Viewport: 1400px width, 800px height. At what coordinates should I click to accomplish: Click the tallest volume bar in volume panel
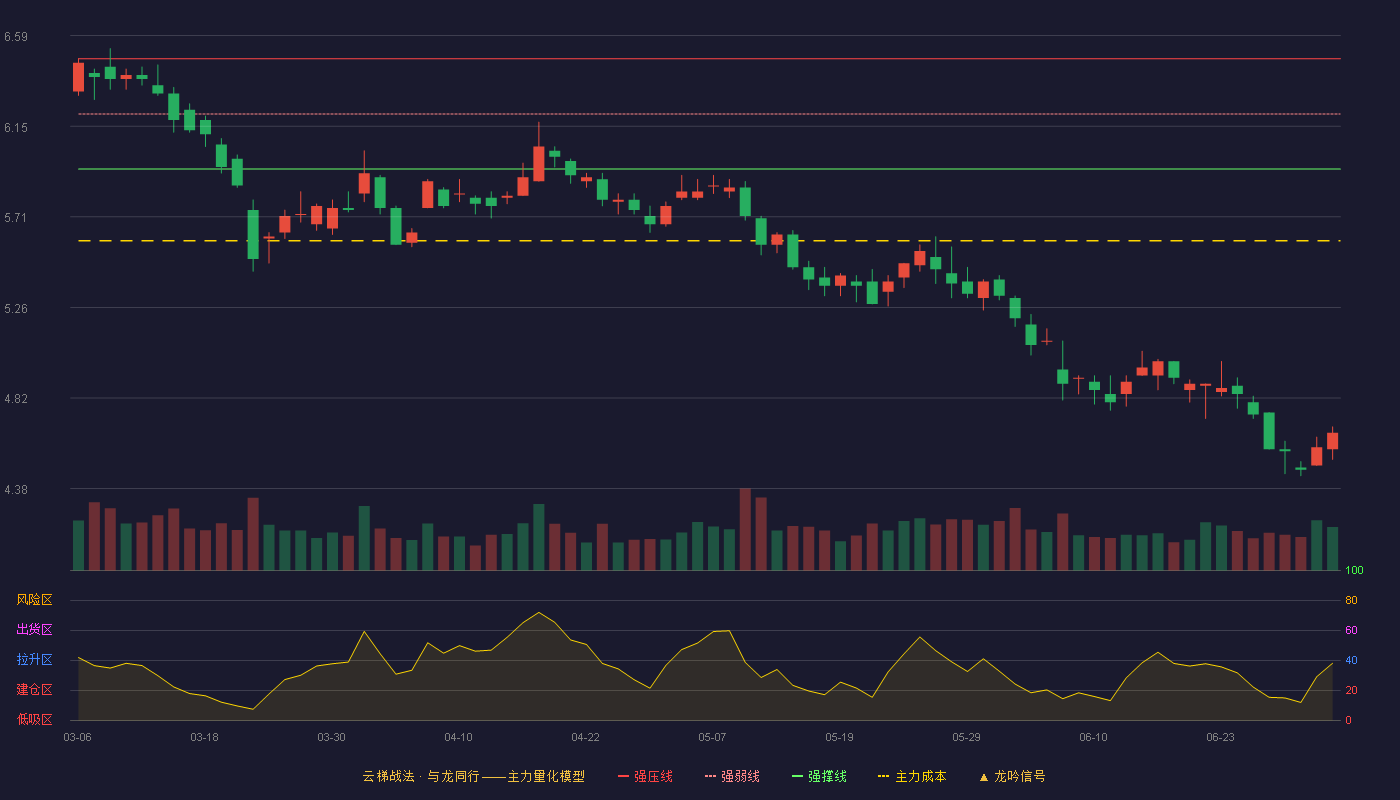[745, 529]
